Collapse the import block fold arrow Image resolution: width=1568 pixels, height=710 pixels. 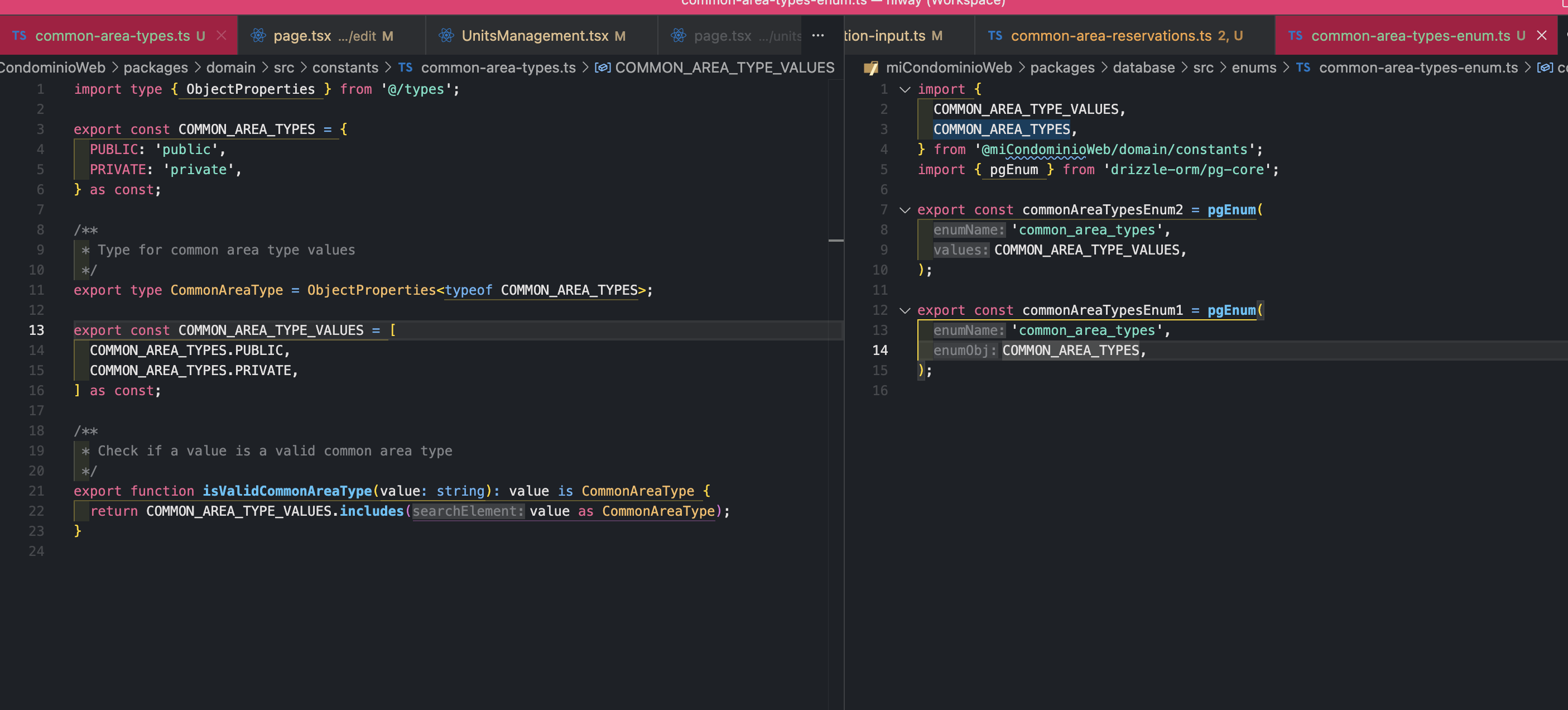point(905,89)
